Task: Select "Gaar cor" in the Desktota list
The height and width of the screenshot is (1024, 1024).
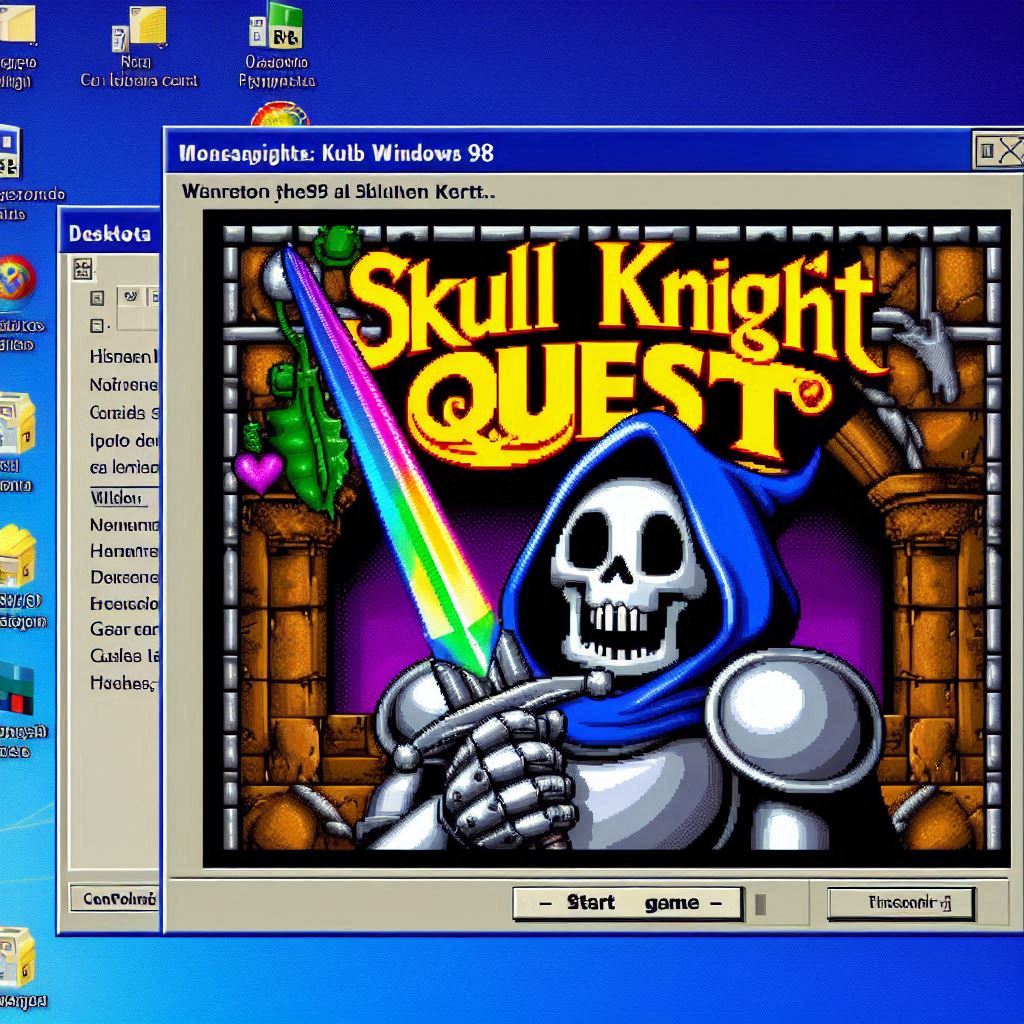Action: (124, 630)
